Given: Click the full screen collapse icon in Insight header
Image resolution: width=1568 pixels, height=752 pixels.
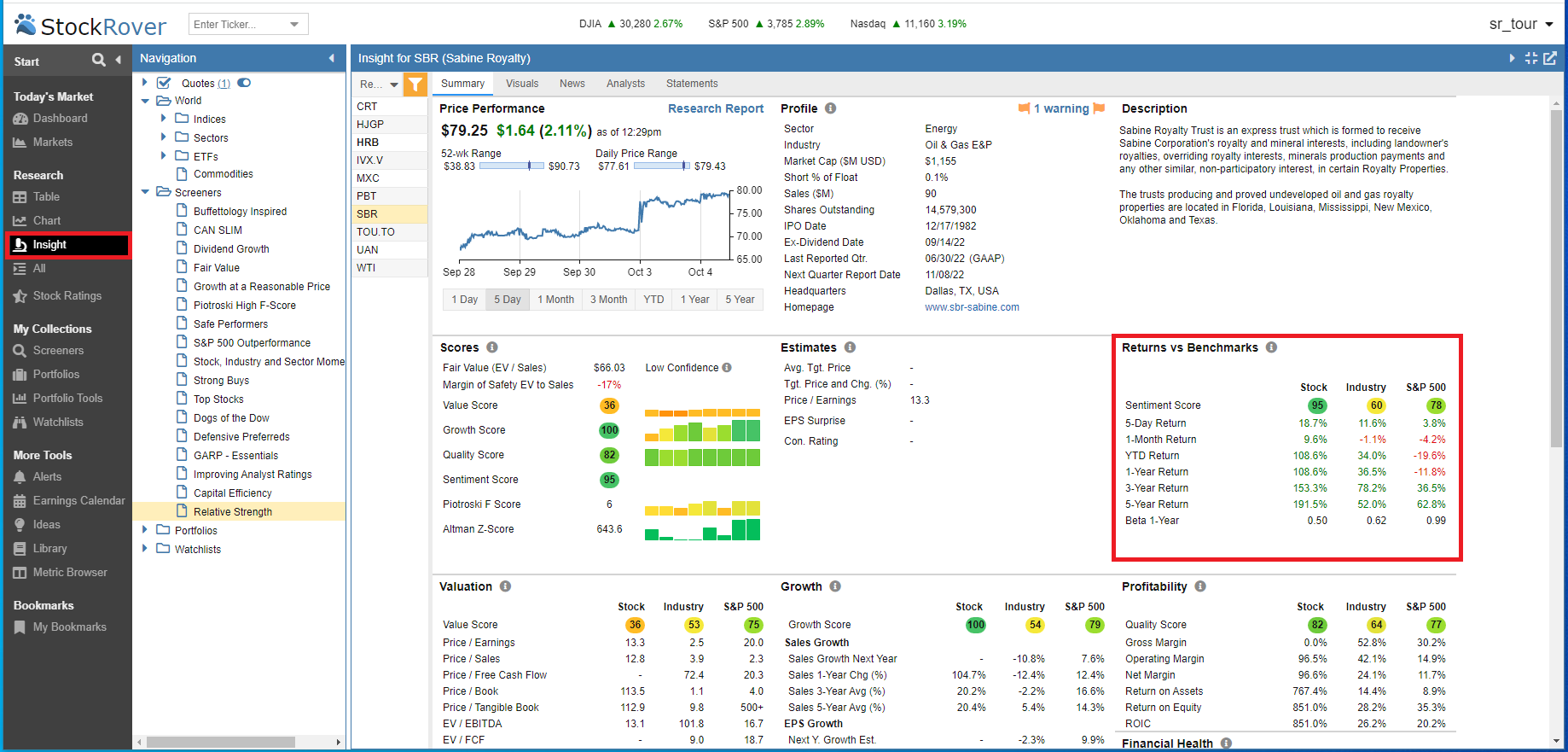Looking at the screenshot, I should tap(1531, 58).
